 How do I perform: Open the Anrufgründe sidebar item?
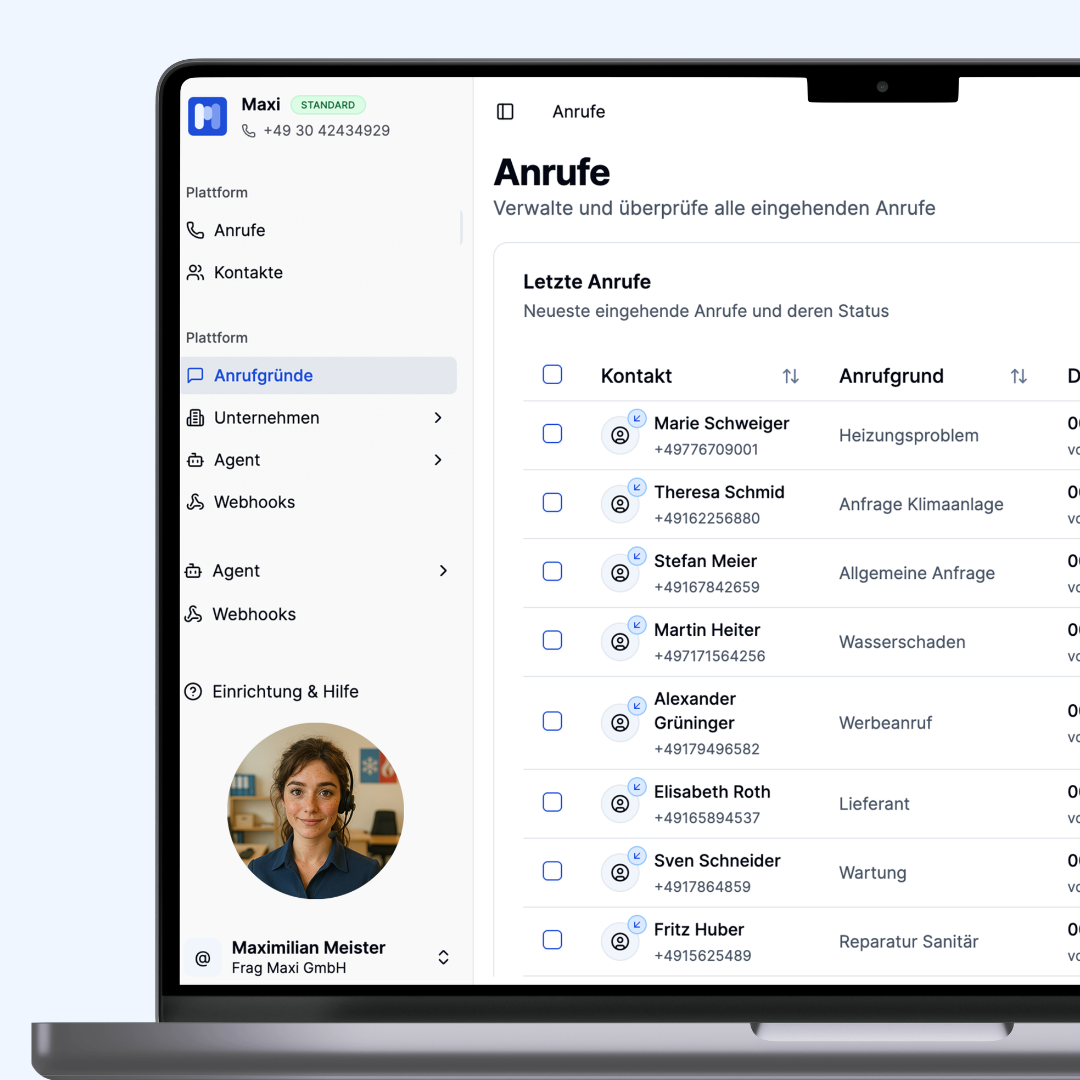click(263, 376)
